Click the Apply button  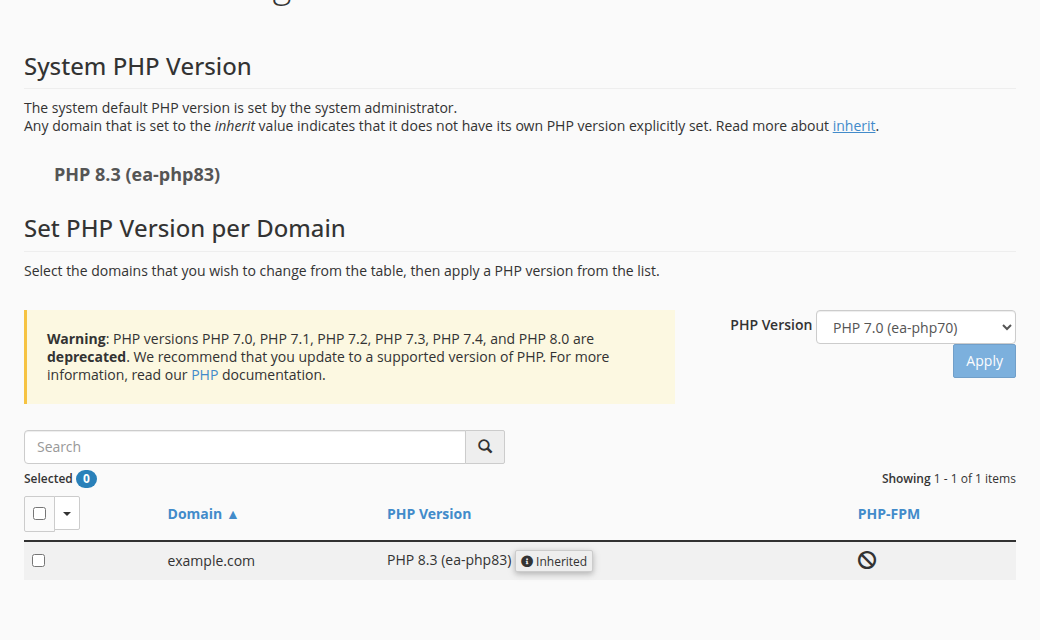pos(984,361)
